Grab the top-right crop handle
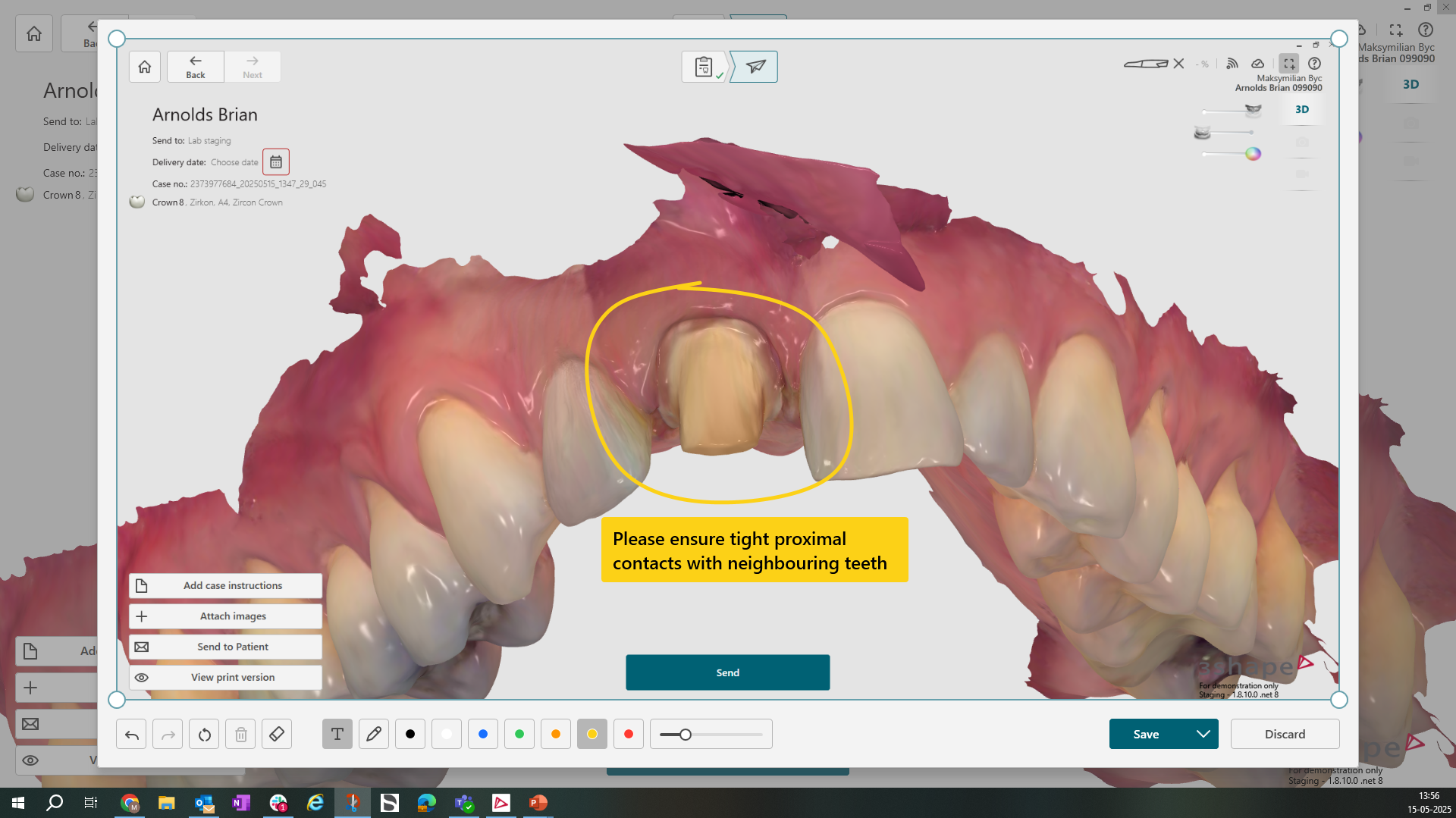 click(1339, 39)
